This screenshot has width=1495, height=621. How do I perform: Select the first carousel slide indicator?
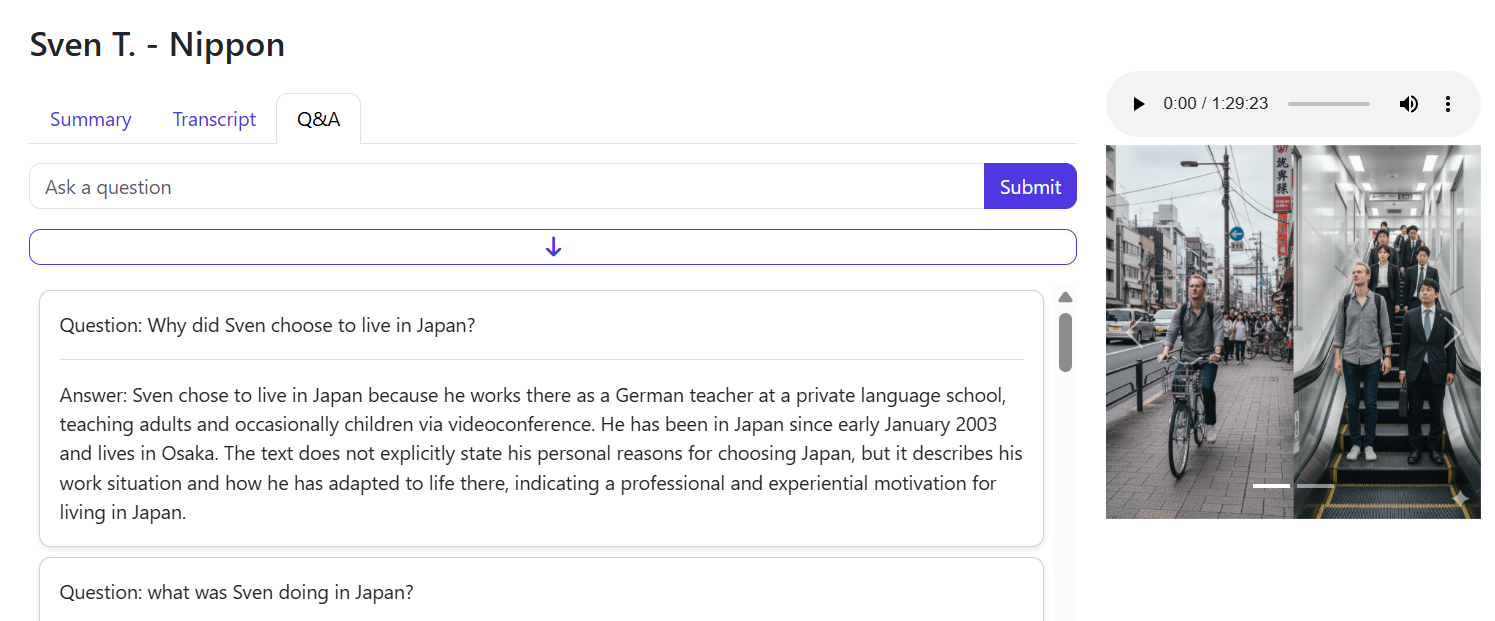coord(1271,486)
